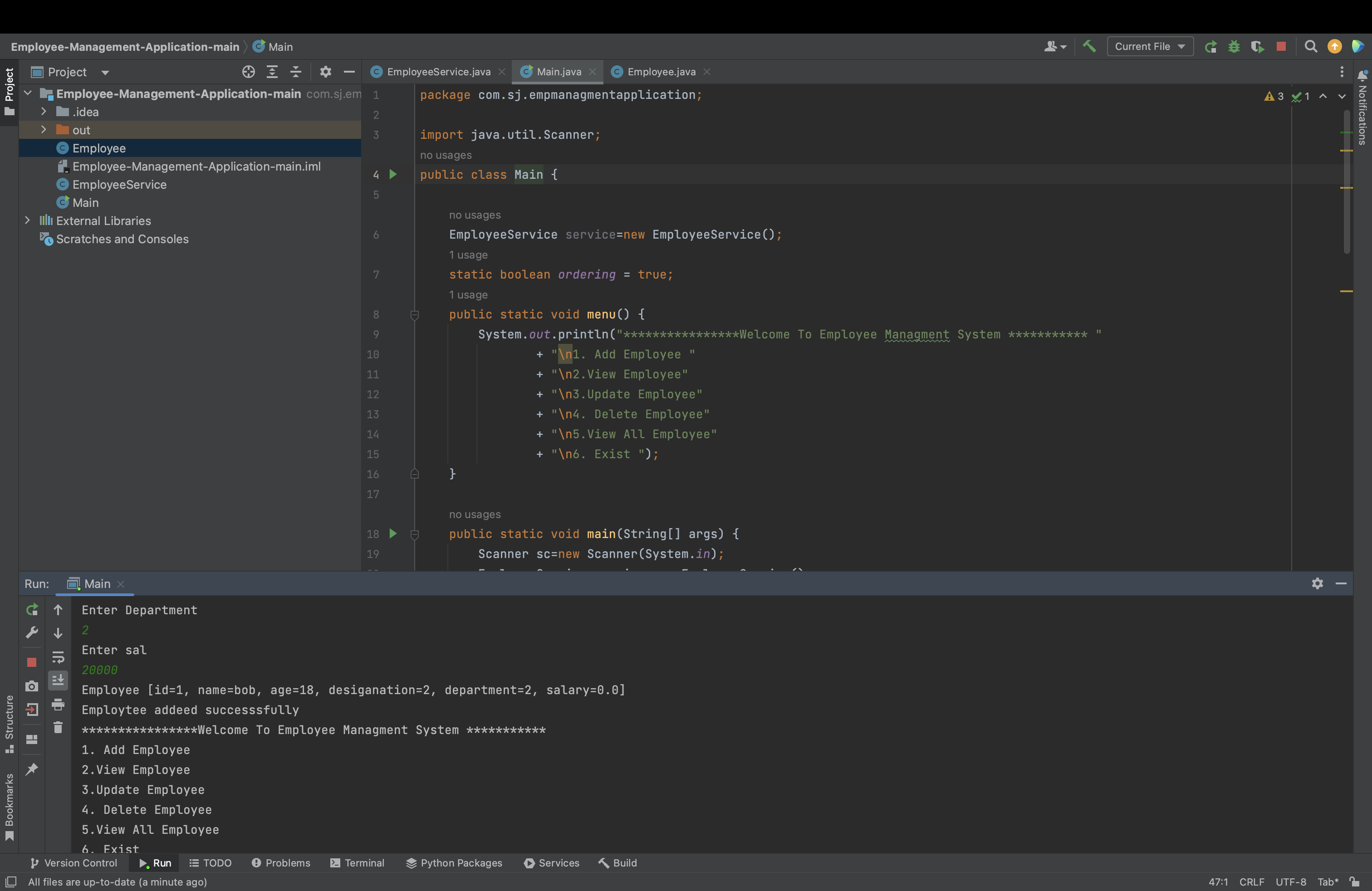1372x891 pixels.
Task: Expand the External Libraries node
Action: pos(27,221)
